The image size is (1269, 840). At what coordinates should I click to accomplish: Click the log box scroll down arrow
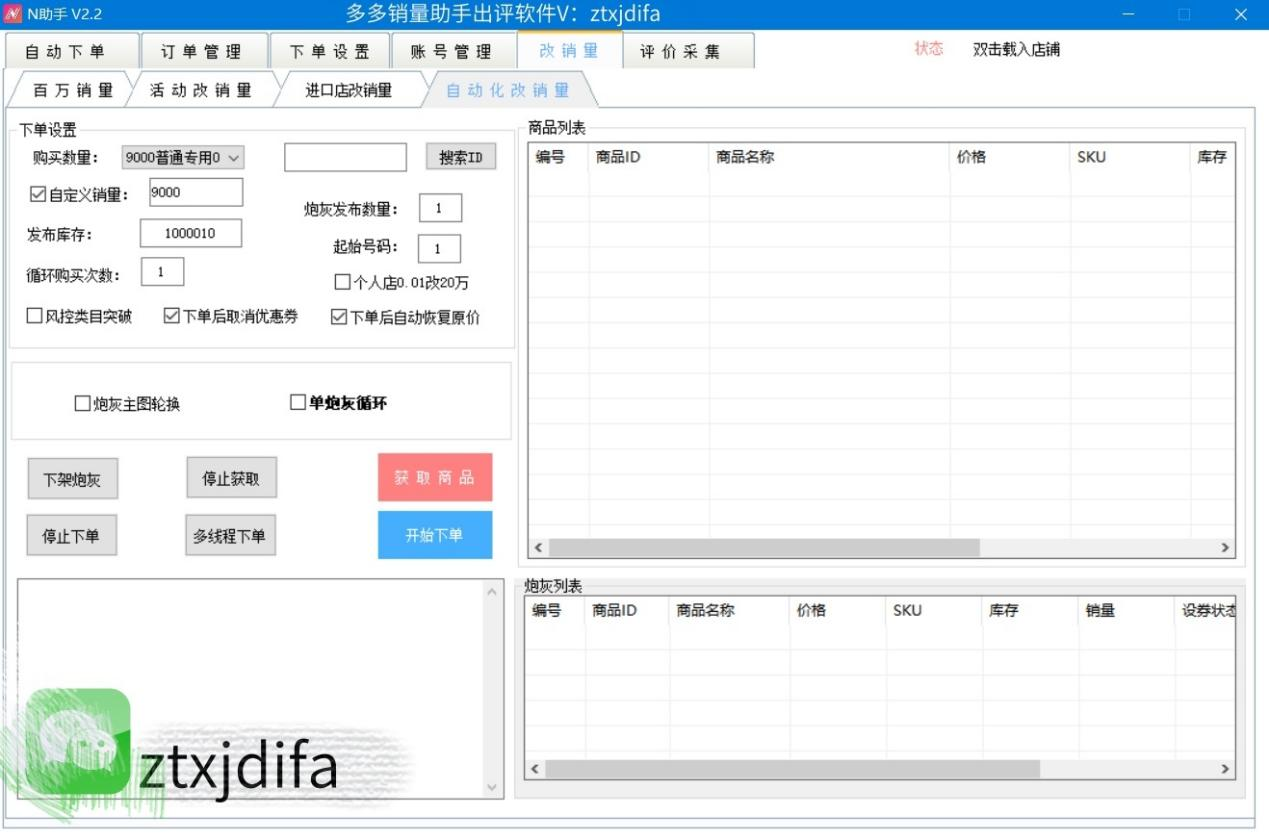point(491,787)
